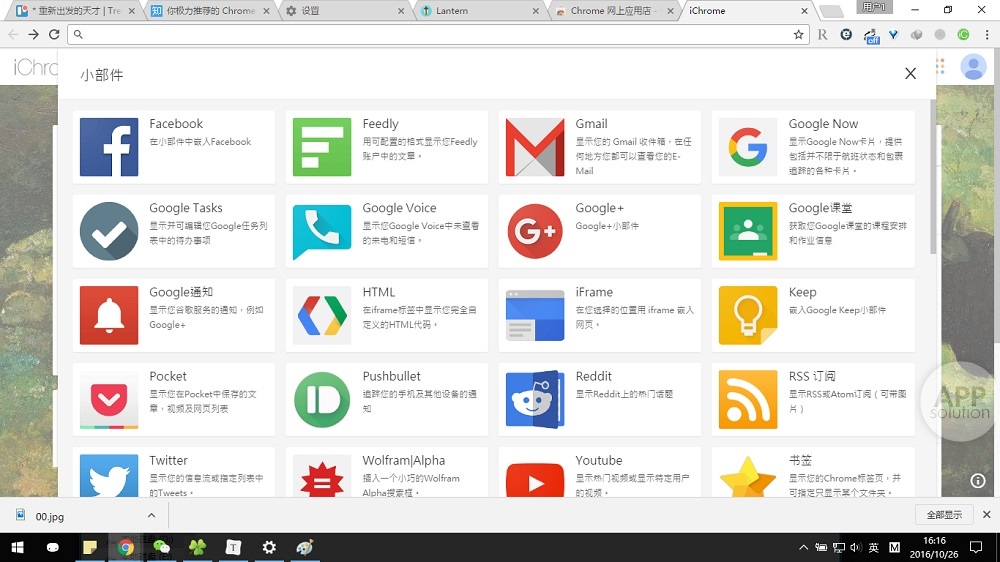Pick the Keep lightbulb icon

[748, 315]
